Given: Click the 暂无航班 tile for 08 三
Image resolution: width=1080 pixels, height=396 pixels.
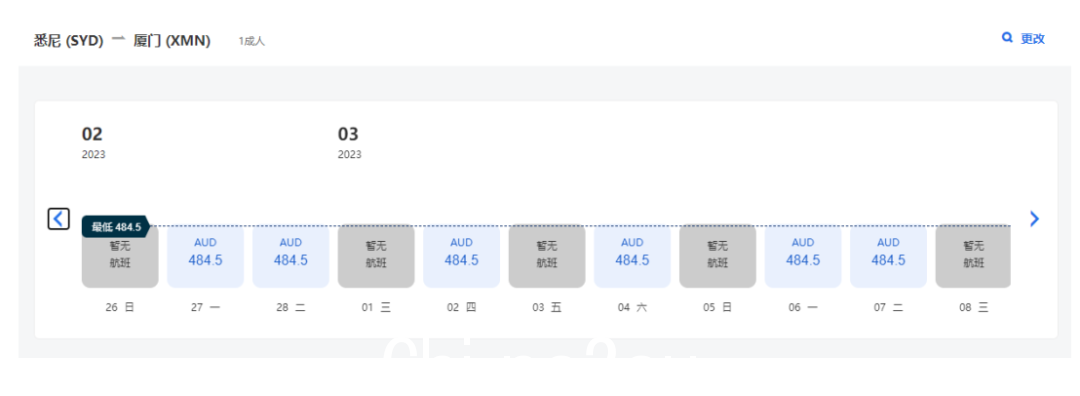Looking at the screenshot, I should click(x=973, y=256).
